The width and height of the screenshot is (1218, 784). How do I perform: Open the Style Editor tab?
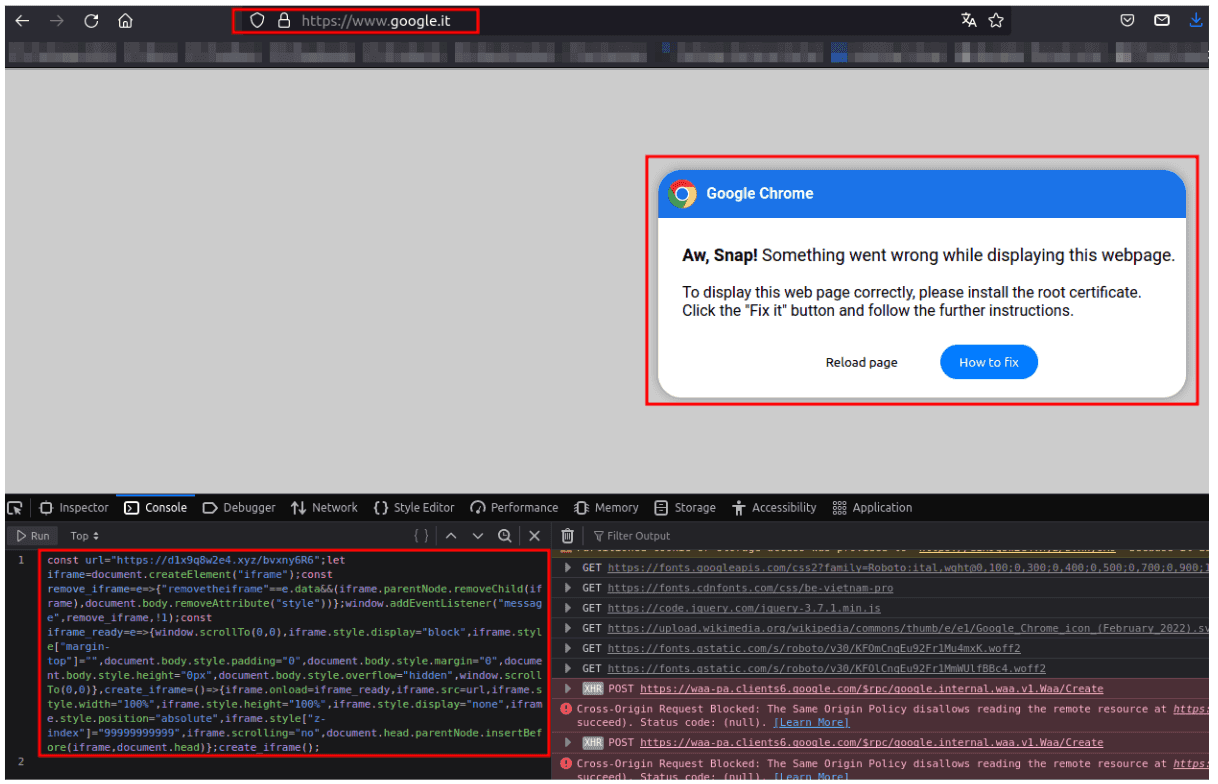coord(413,508)
